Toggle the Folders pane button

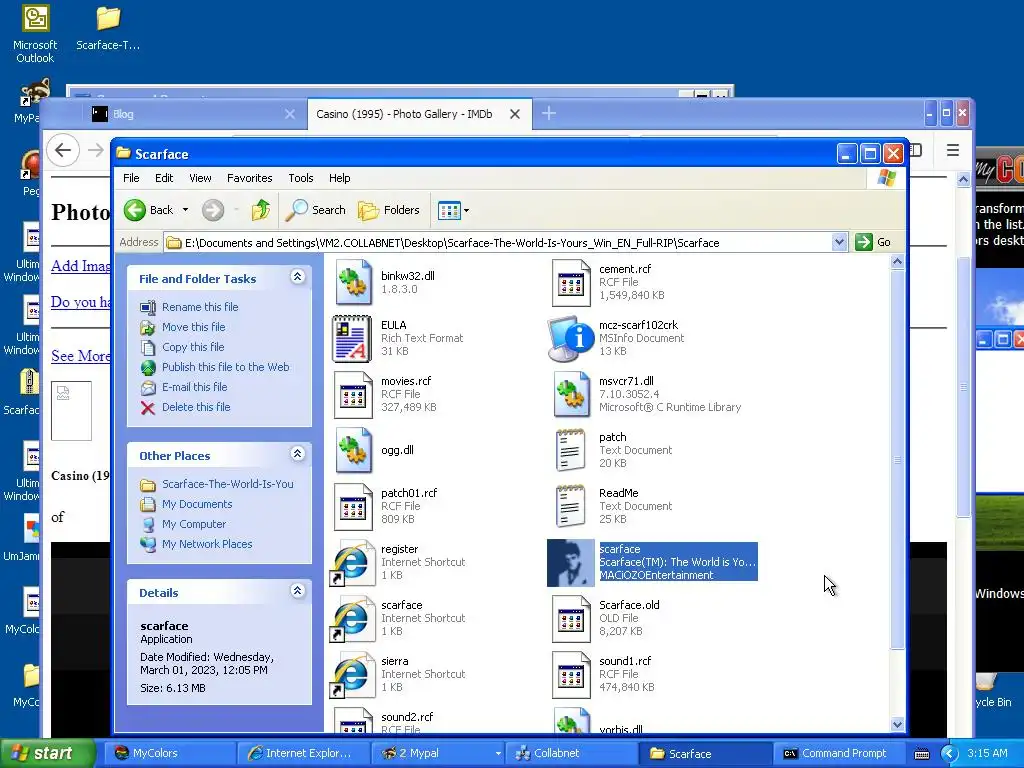(x=389, y=210)
